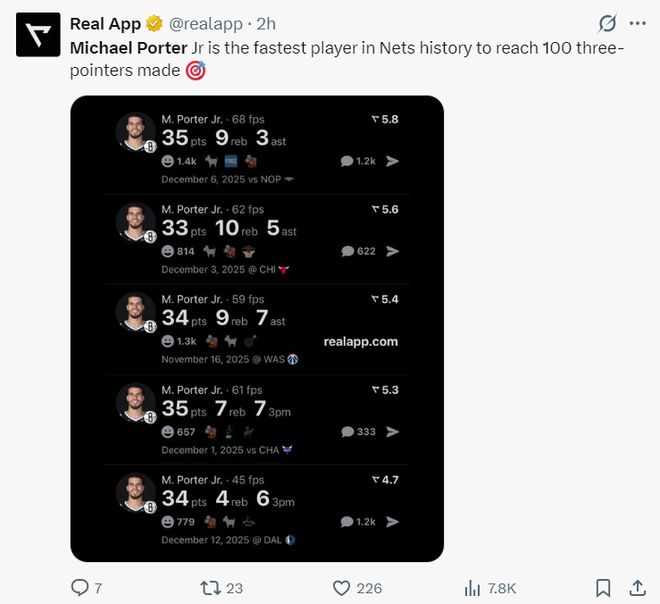Open the Michael Porter bold text link

tap(128, 47)
